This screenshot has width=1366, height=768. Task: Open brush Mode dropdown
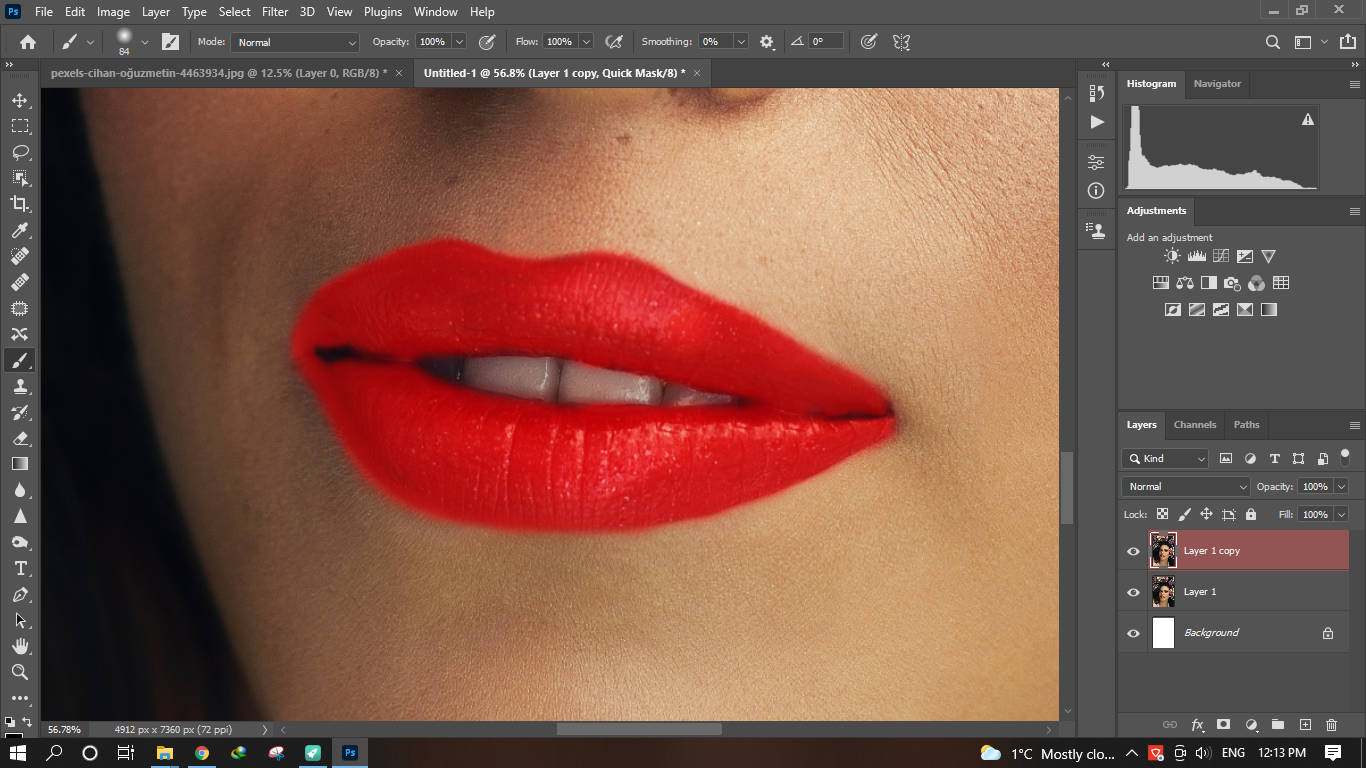click(x=295, y=42)
